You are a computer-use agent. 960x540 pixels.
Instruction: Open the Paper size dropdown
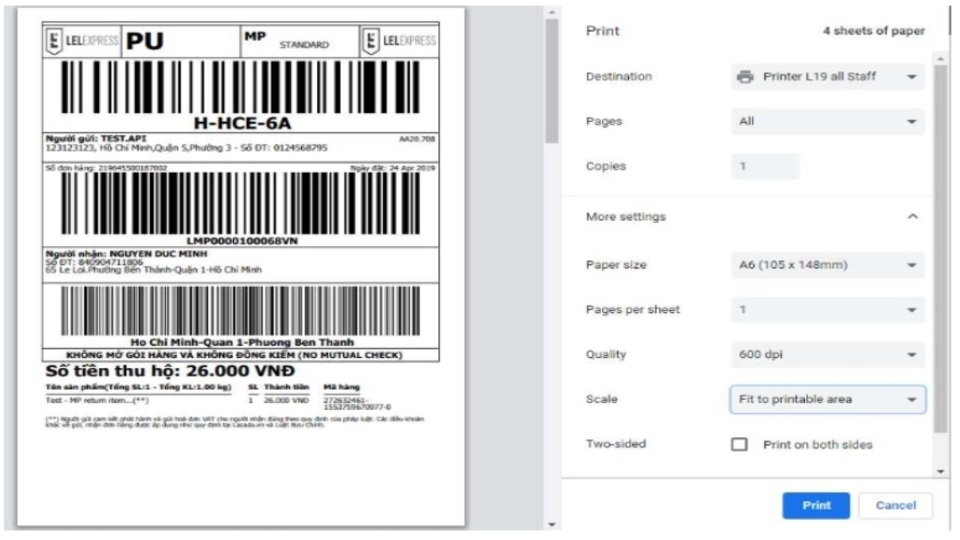[827, 265]
